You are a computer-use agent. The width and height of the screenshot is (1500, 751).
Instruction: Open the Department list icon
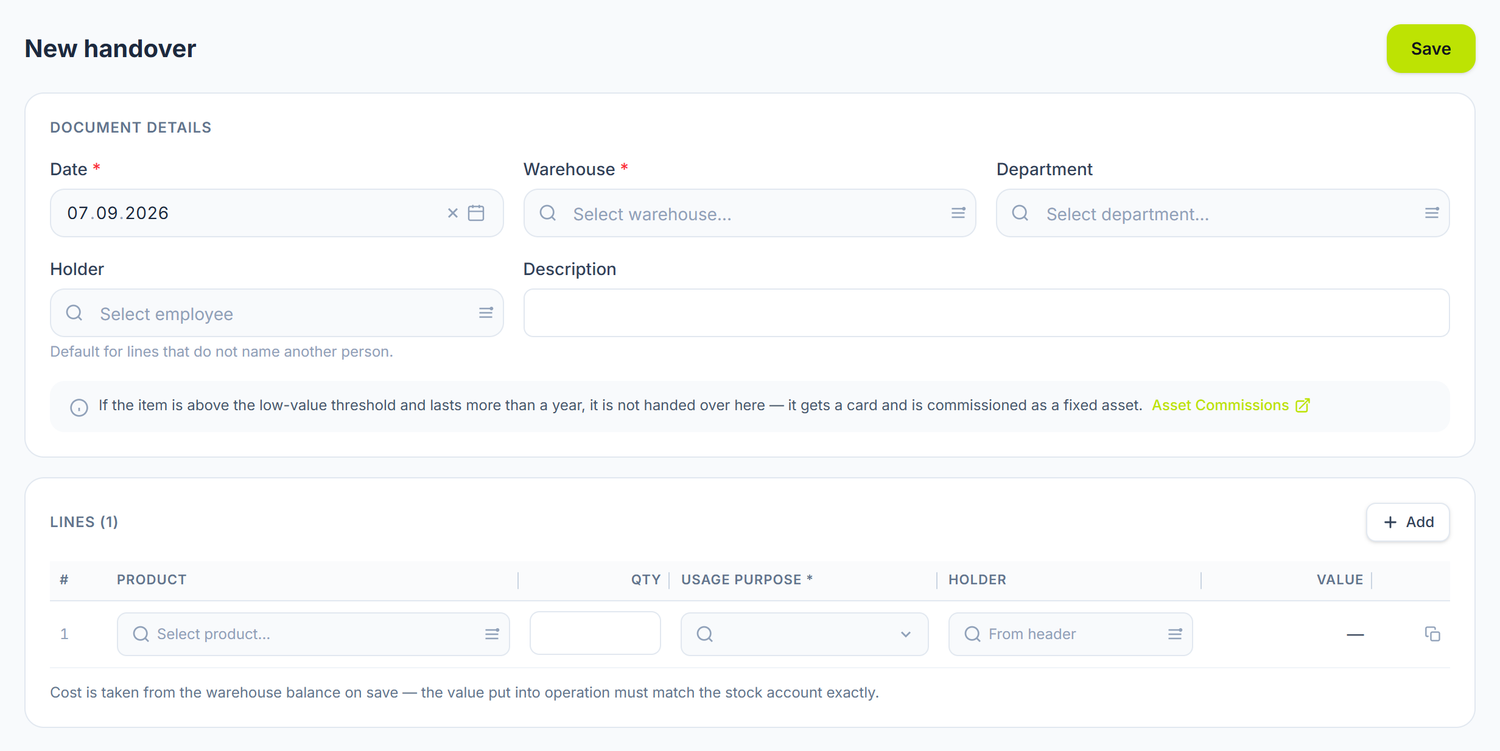pos(1432,213)
